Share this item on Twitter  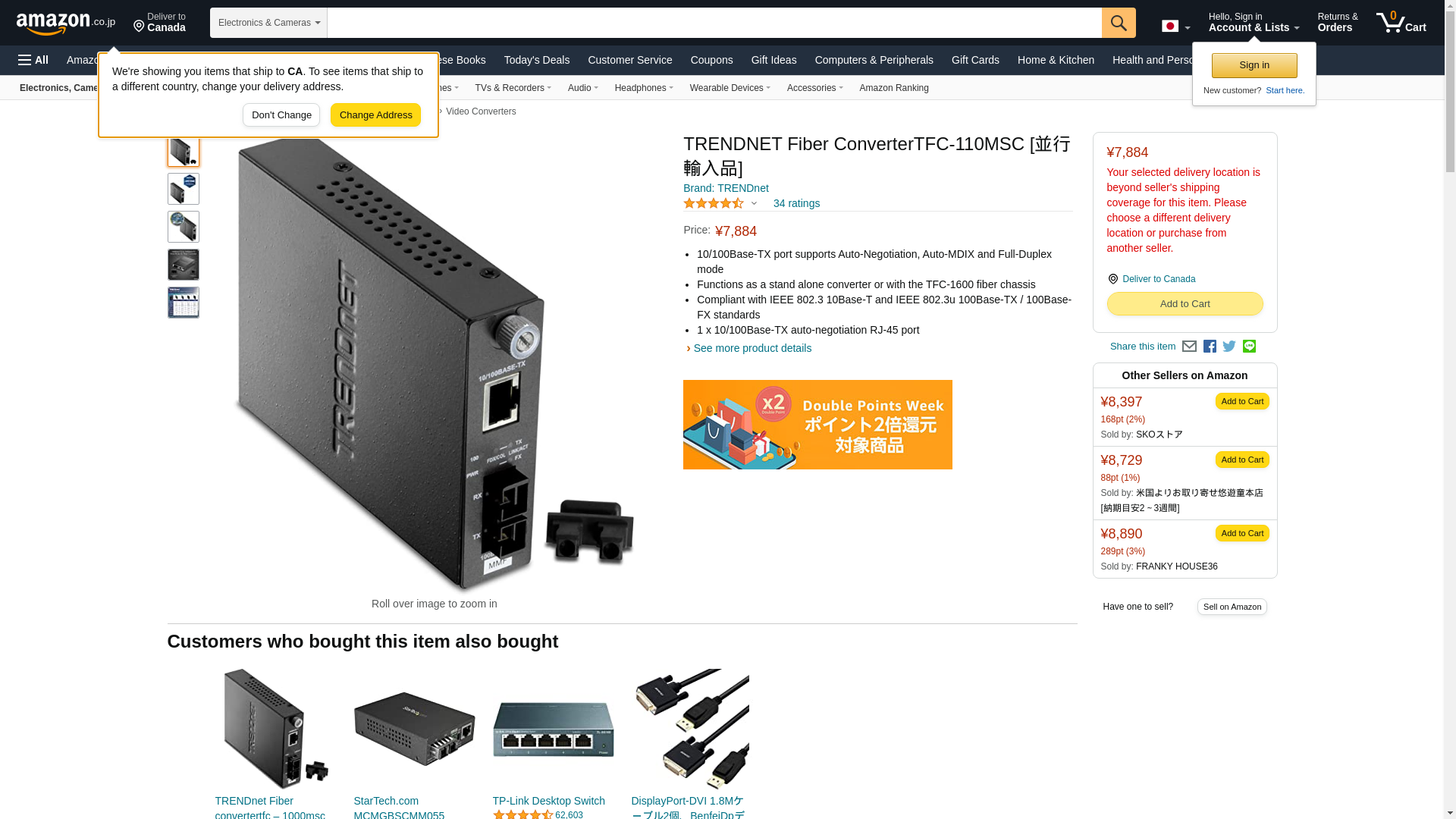[x=1229, y=347]
